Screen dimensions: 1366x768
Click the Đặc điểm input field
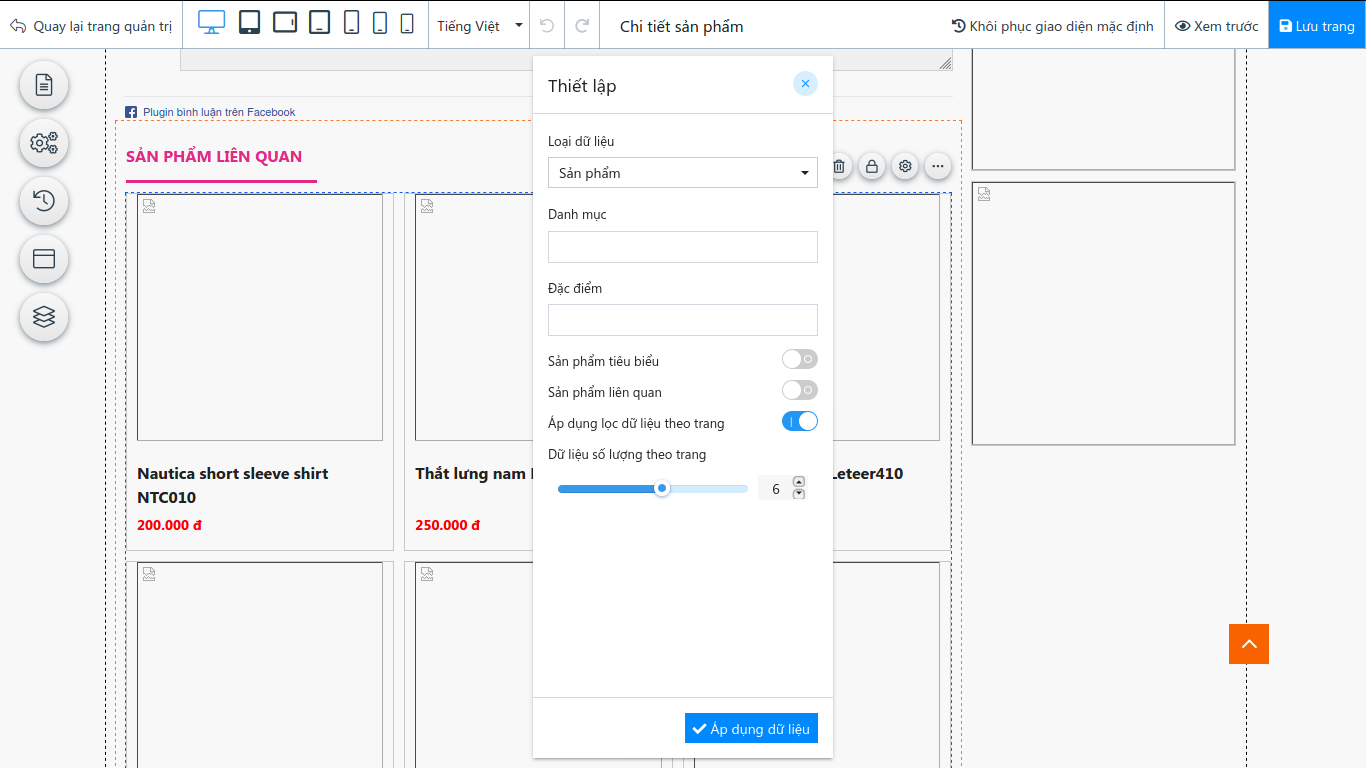pyautogui.click(x=683, y=320)
